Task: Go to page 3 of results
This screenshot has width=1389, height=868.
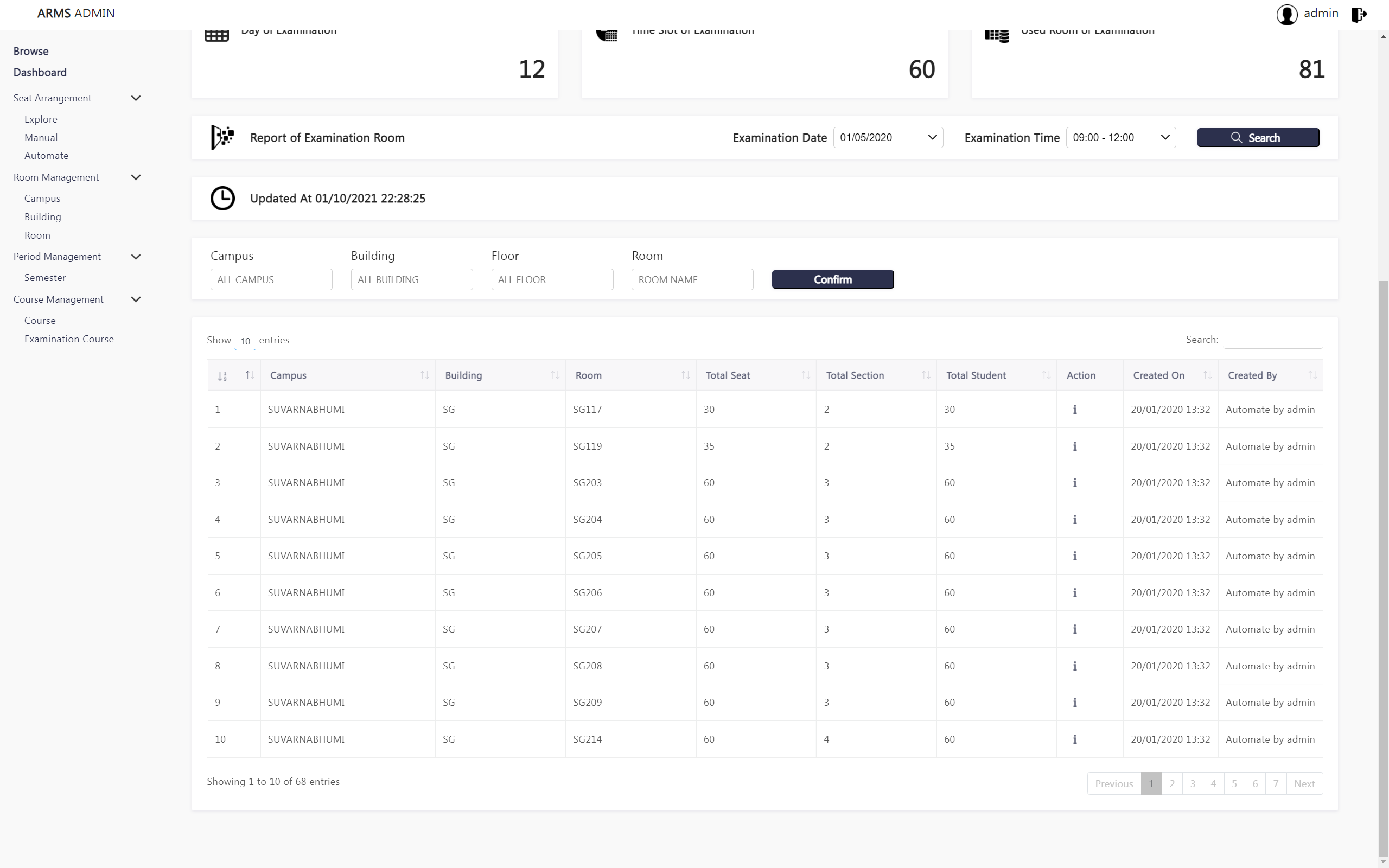Action: point(1192,783)
